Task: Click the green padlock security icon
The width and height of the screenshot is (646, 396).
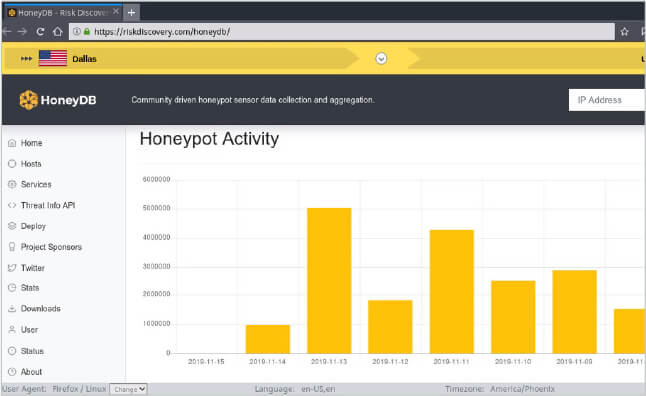Action: [x=87, y=31]
